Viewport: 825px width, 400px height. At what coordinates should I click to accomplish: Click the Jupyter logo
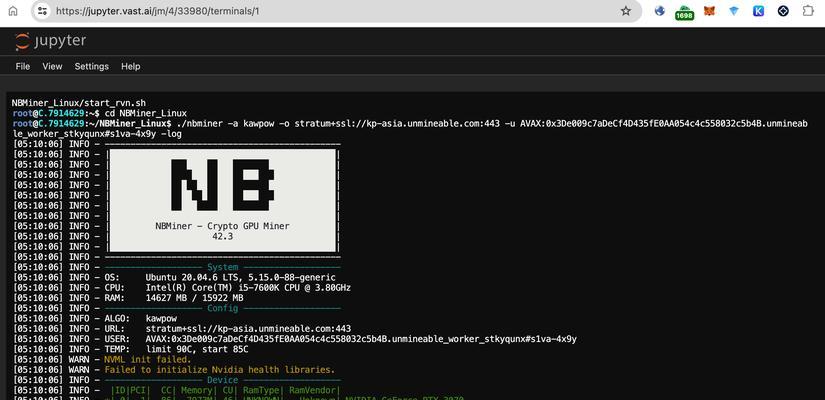pos(51,41)
